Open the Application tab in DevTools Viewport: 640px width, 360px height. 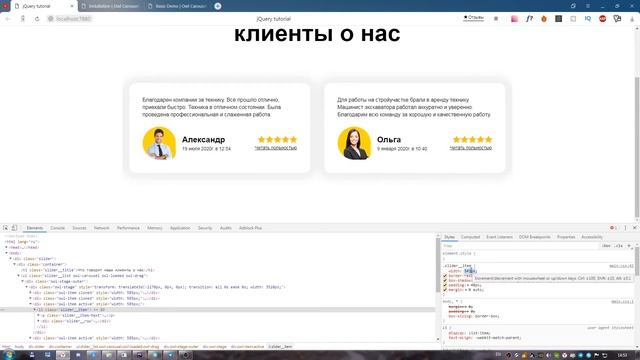[180, 228]
